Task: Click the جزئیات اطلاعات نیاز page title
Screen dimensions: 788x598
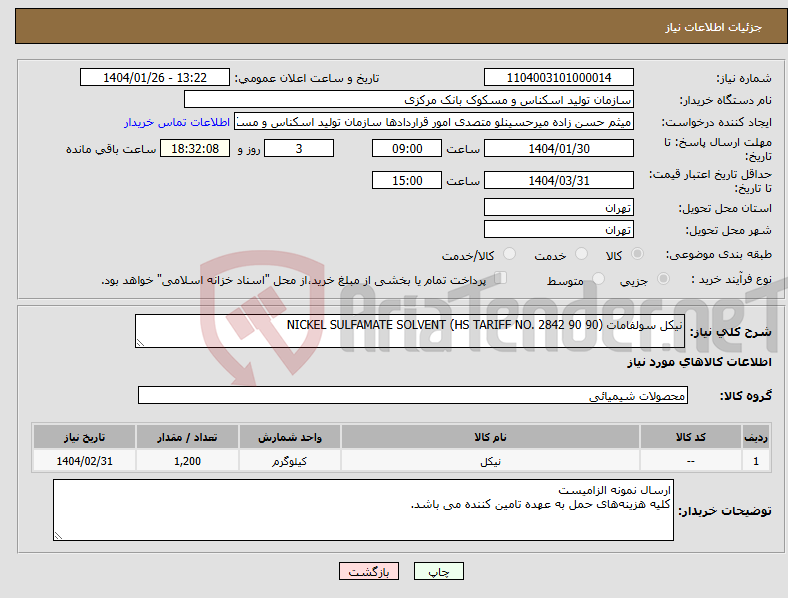Action: click(714, 27)
